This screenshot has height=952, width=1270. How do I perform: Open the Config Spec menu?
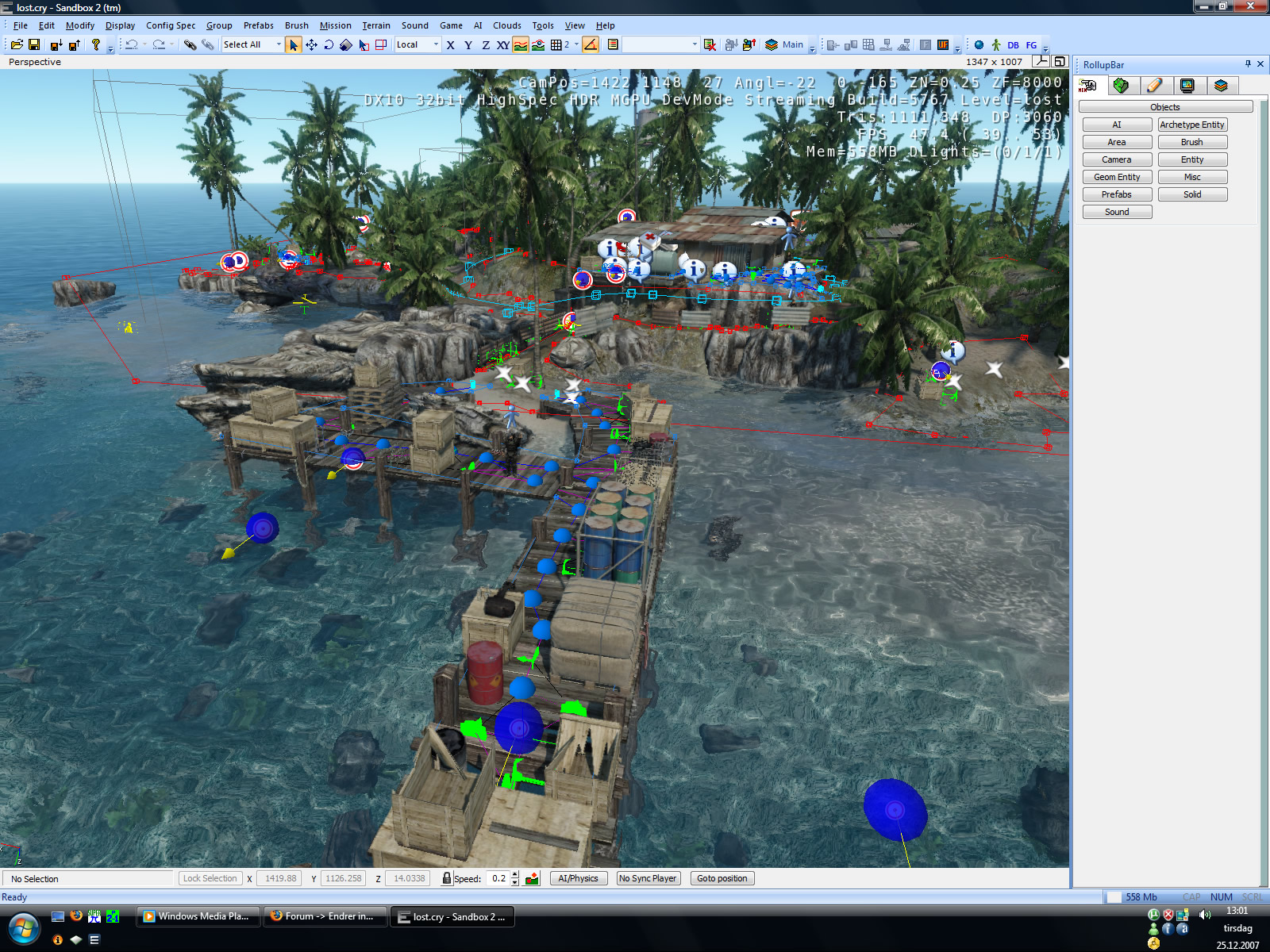(x=171, y=25)
